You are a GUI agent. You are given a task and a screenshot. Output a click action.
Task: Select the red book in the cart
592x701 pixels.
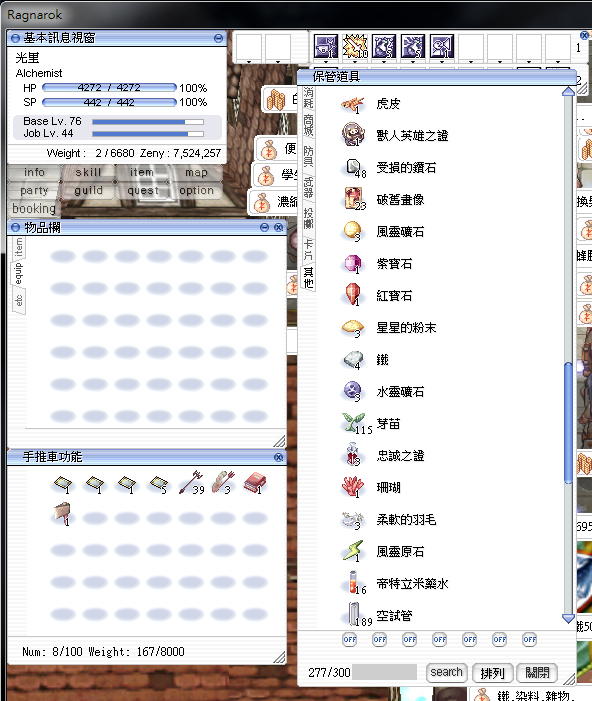click(x=255, y=484)
